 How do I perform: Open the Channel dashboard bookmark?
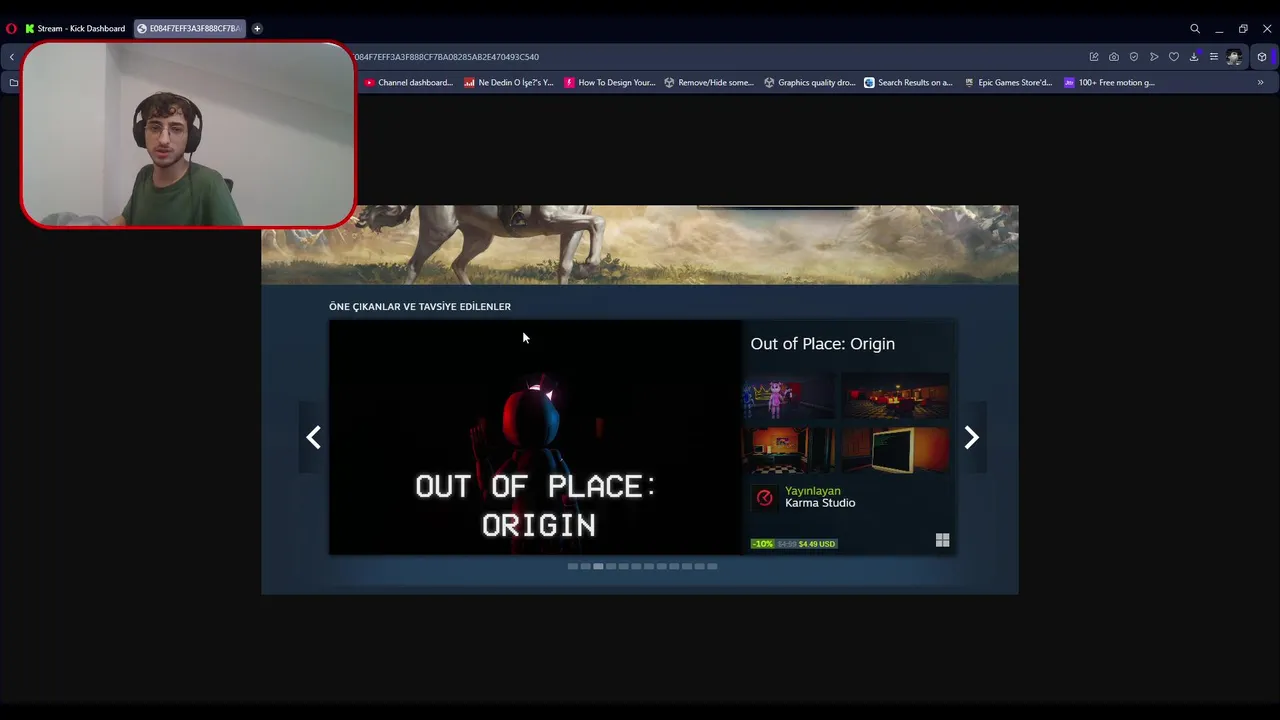click(x=409, y=83)
